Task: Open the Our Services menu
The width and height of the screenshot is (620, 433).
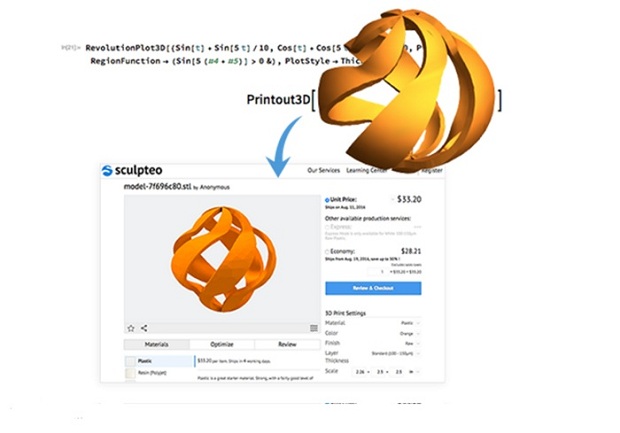Action: 323,170
